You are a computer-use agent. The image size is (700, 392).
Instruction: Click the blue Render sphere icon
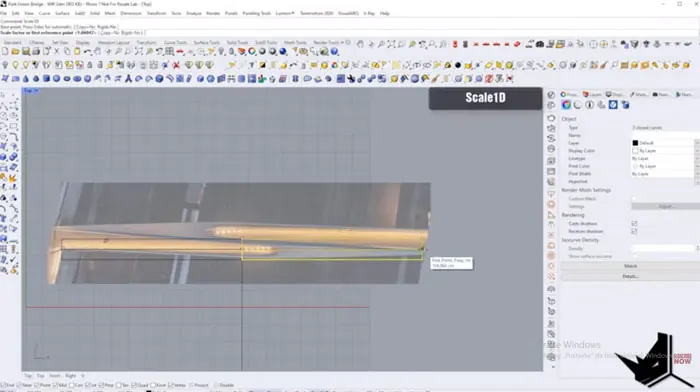pos(283,52)
